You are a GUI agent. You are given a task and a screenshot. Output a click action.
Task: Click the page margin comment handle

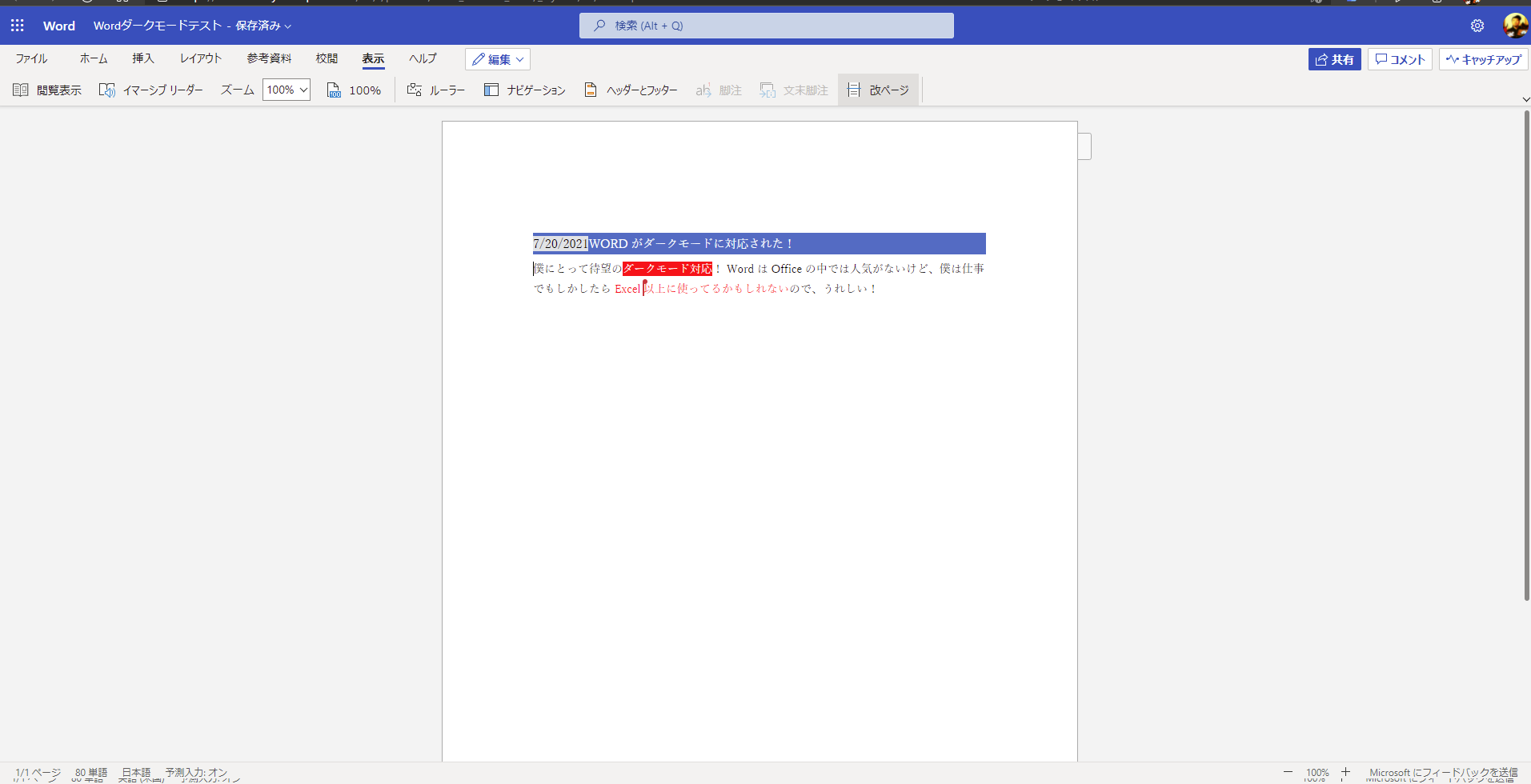point(1084,146)
